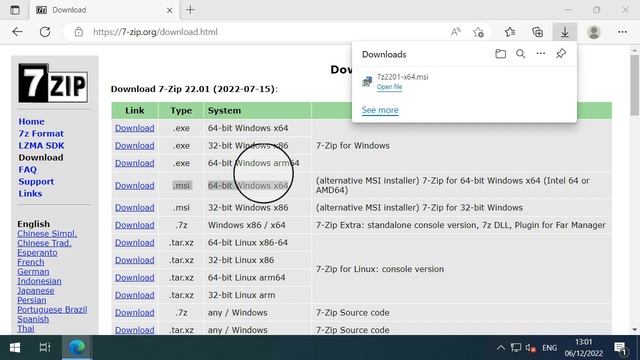This screenshot has width=640, height=360.
Task: Click the Edge icon in the taskbar
Action: 76,347
